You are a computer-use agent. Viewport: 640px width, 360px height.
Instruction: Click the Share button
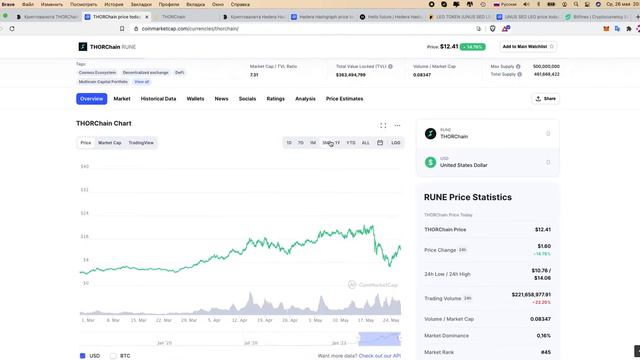coord(546,99)
